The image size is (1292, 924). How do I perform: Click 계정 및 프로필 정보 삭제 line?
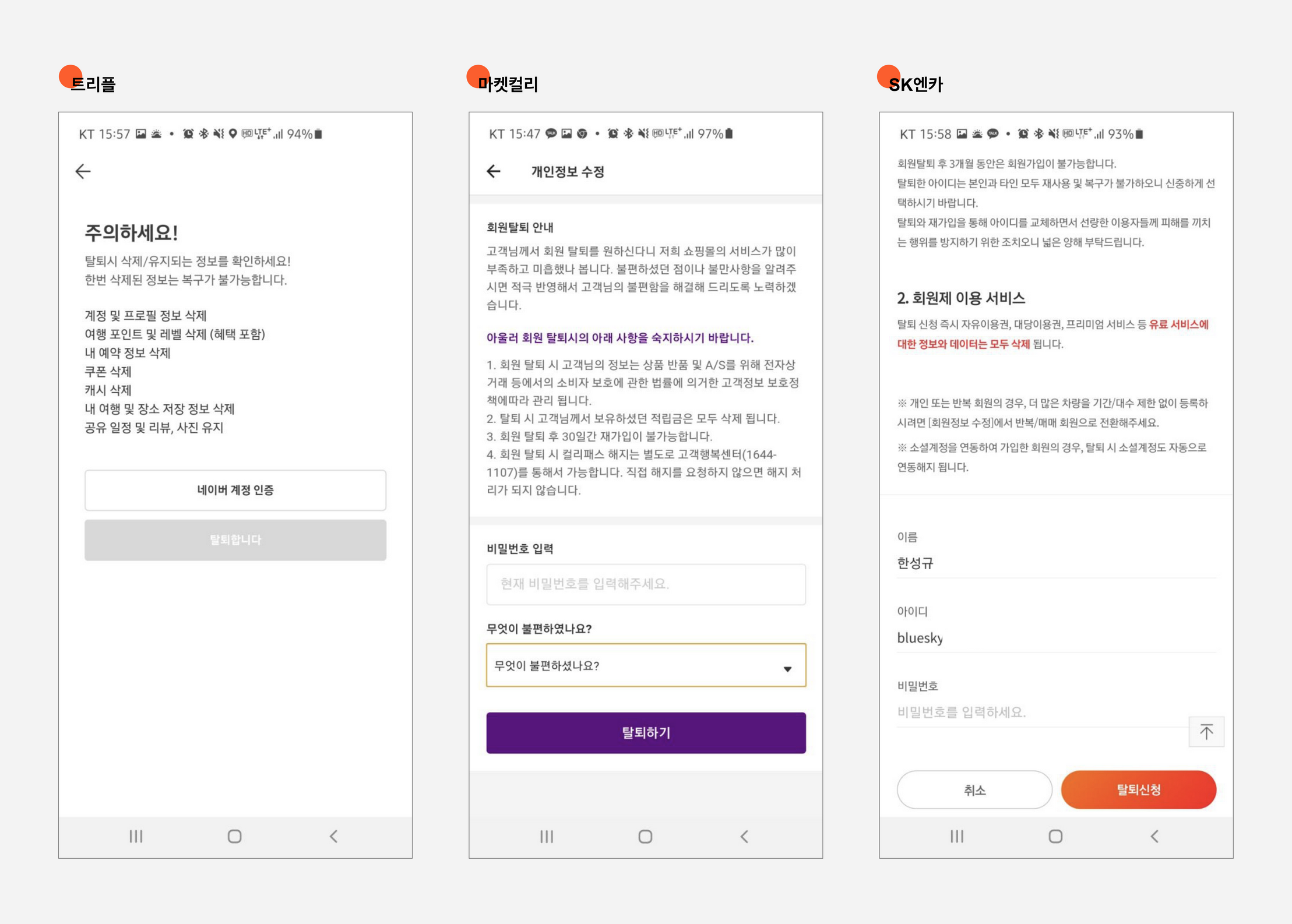(146, 316)
